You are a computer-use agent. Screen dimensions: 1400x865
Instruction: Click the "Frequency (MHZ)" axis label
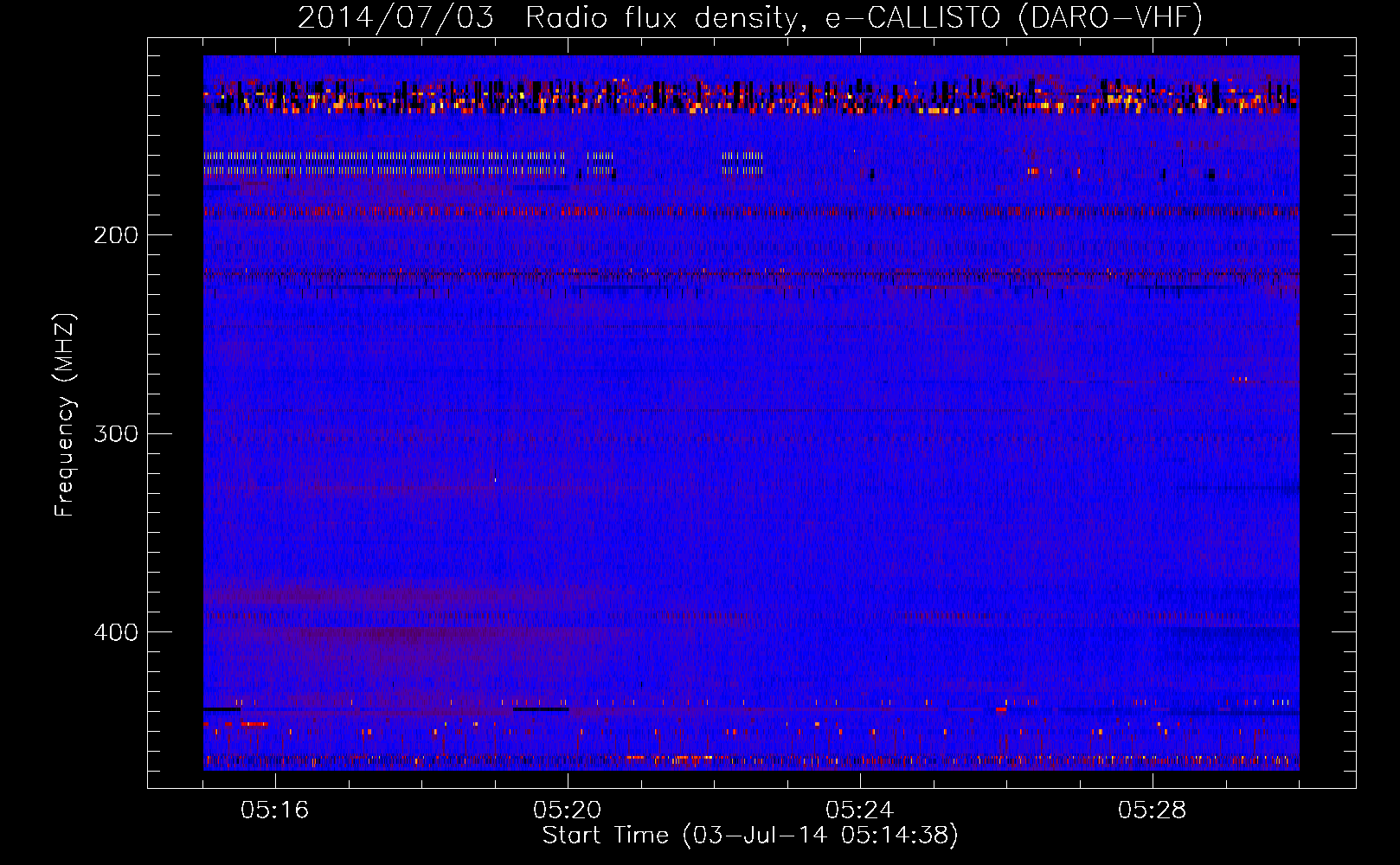[64, 415]
